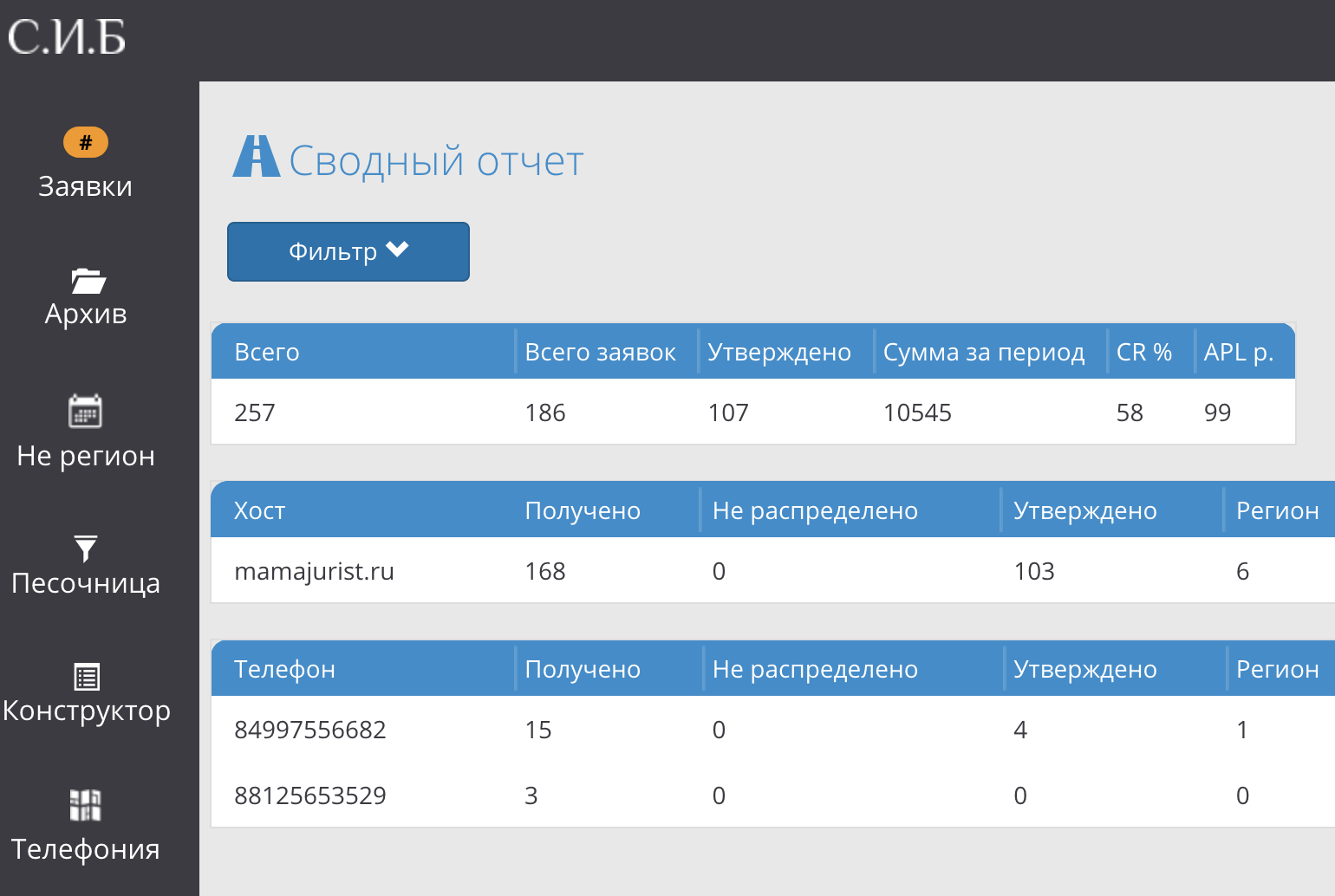Click Утверждено header in the Хост table
The width and height of the screenshot is (1335, 896).
click(1085, 510)
